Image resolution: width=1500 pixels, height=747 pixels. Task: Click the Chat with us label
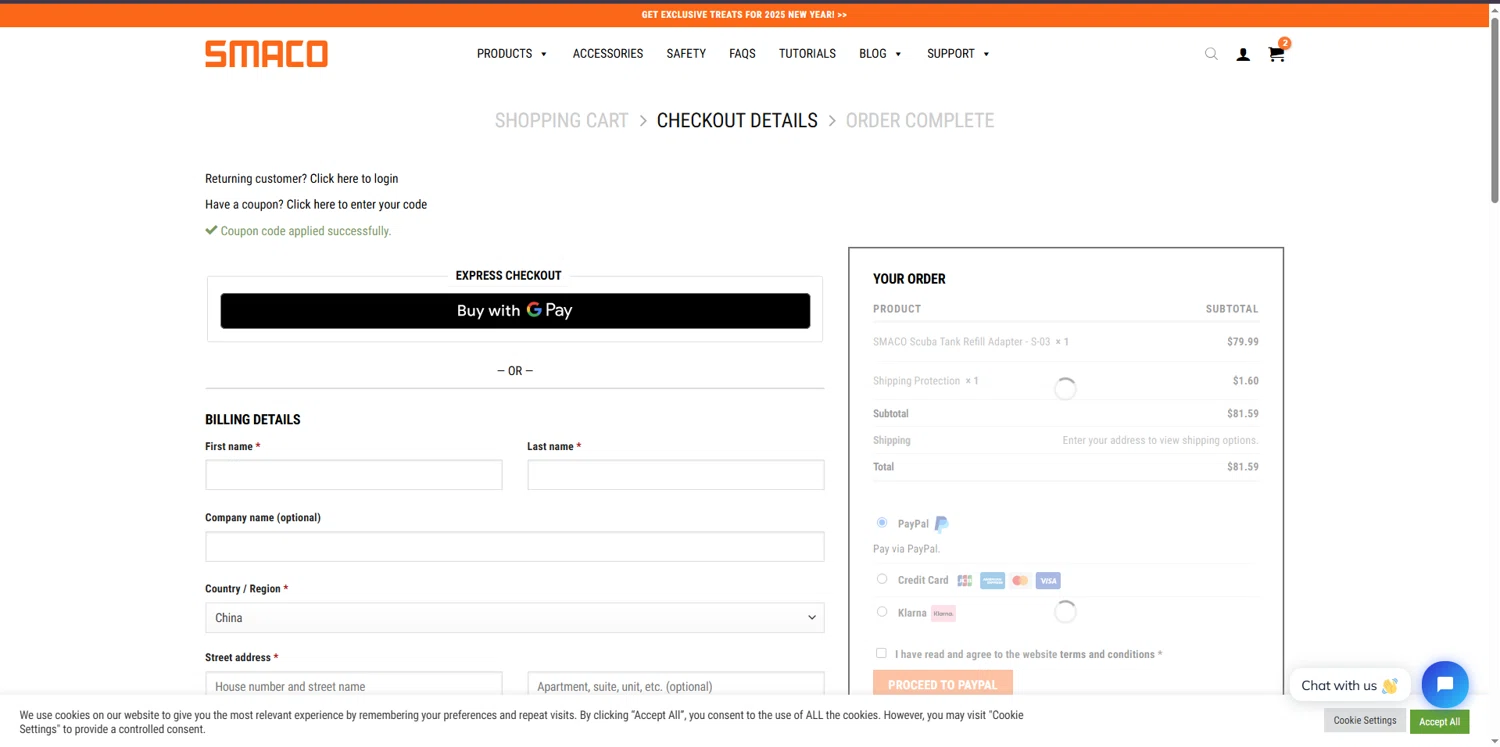coord(1350,685)
